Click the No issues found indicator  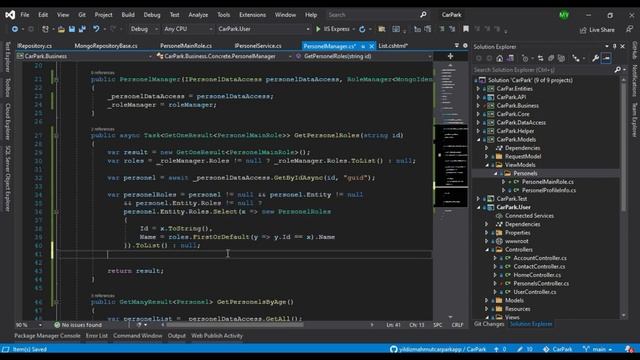click(x=78, y=325)
